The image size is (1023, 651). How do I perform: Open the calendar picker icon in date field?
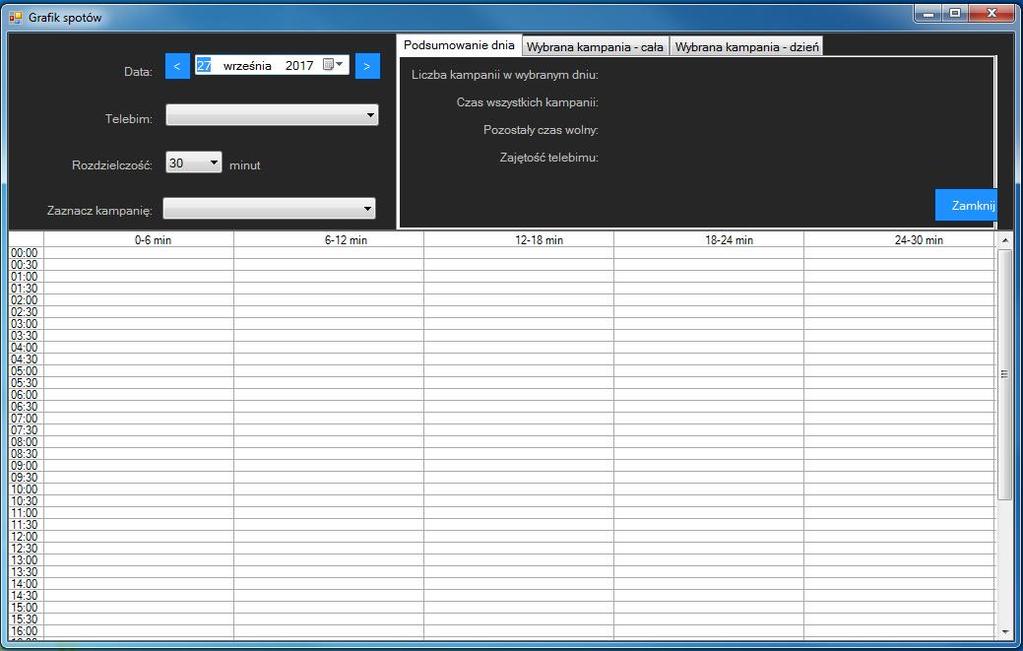point(333,65)
